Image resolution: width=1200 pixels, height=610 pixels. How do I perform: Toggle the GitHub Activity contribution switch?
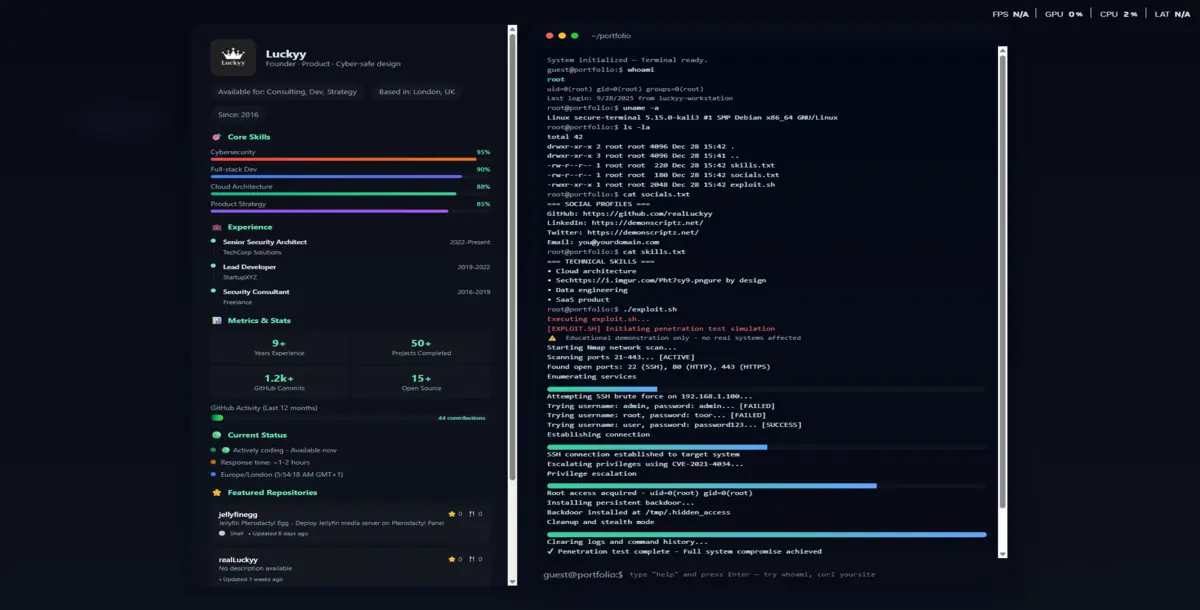click(x=215, y=418)
